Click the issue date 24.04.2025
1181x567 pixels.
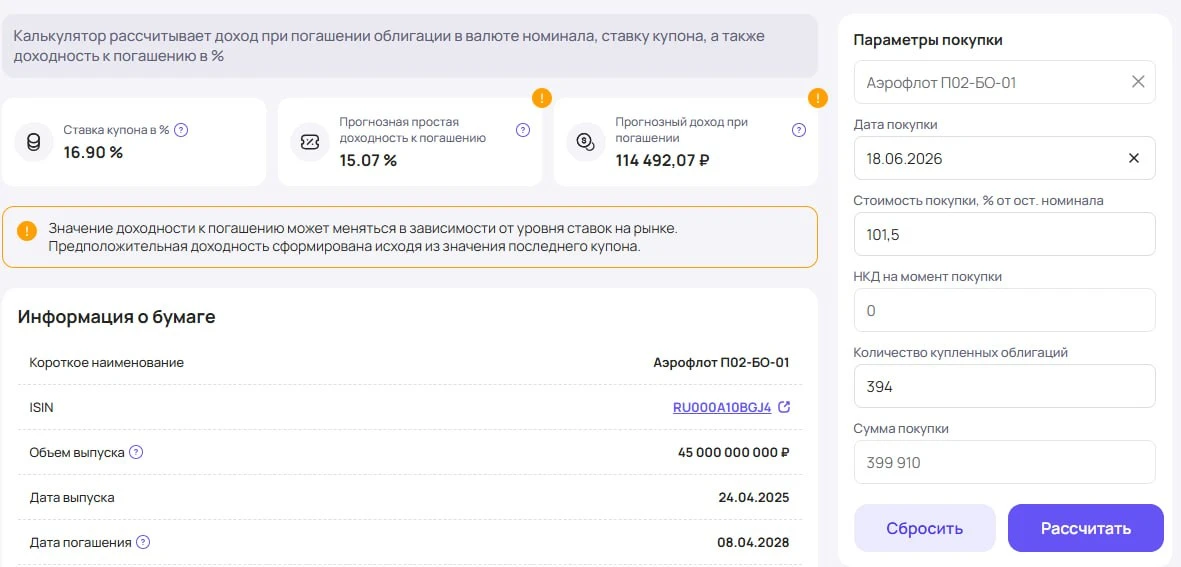coord(754,498)
